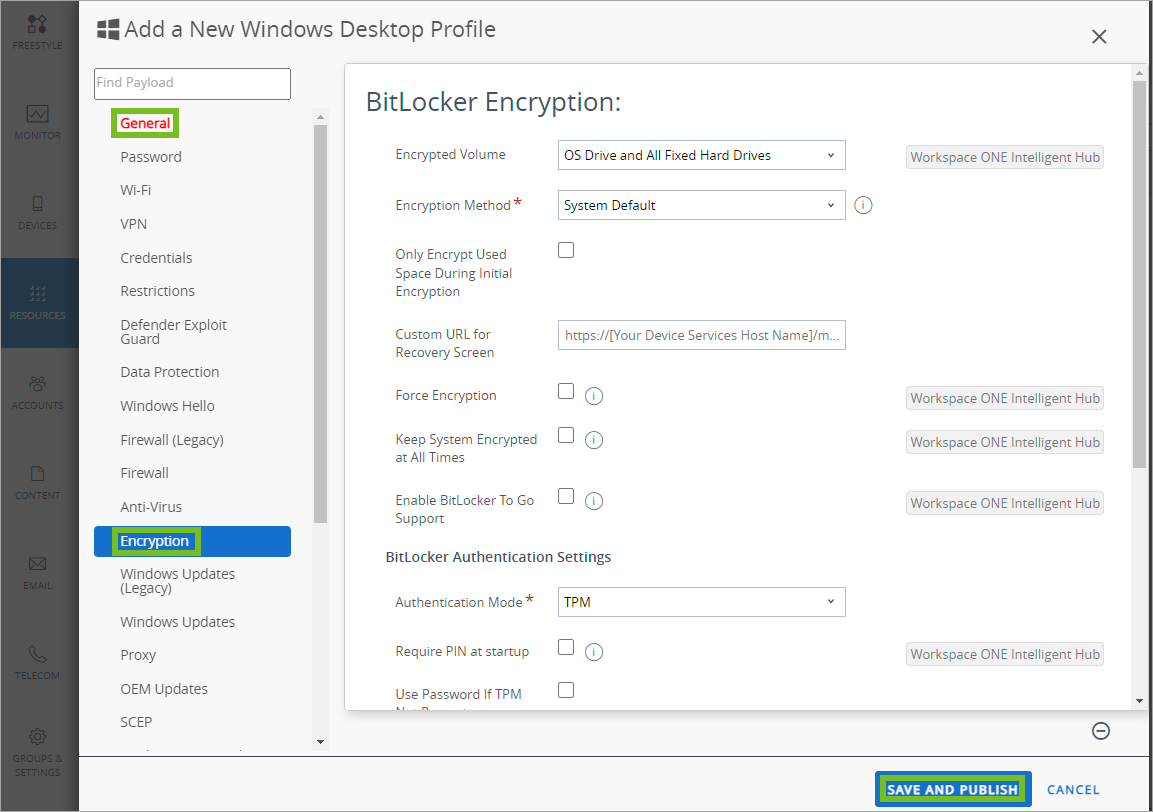Select the Windows Updates payload
This screenshot has height=812, width=1153.
click(177, 622)
